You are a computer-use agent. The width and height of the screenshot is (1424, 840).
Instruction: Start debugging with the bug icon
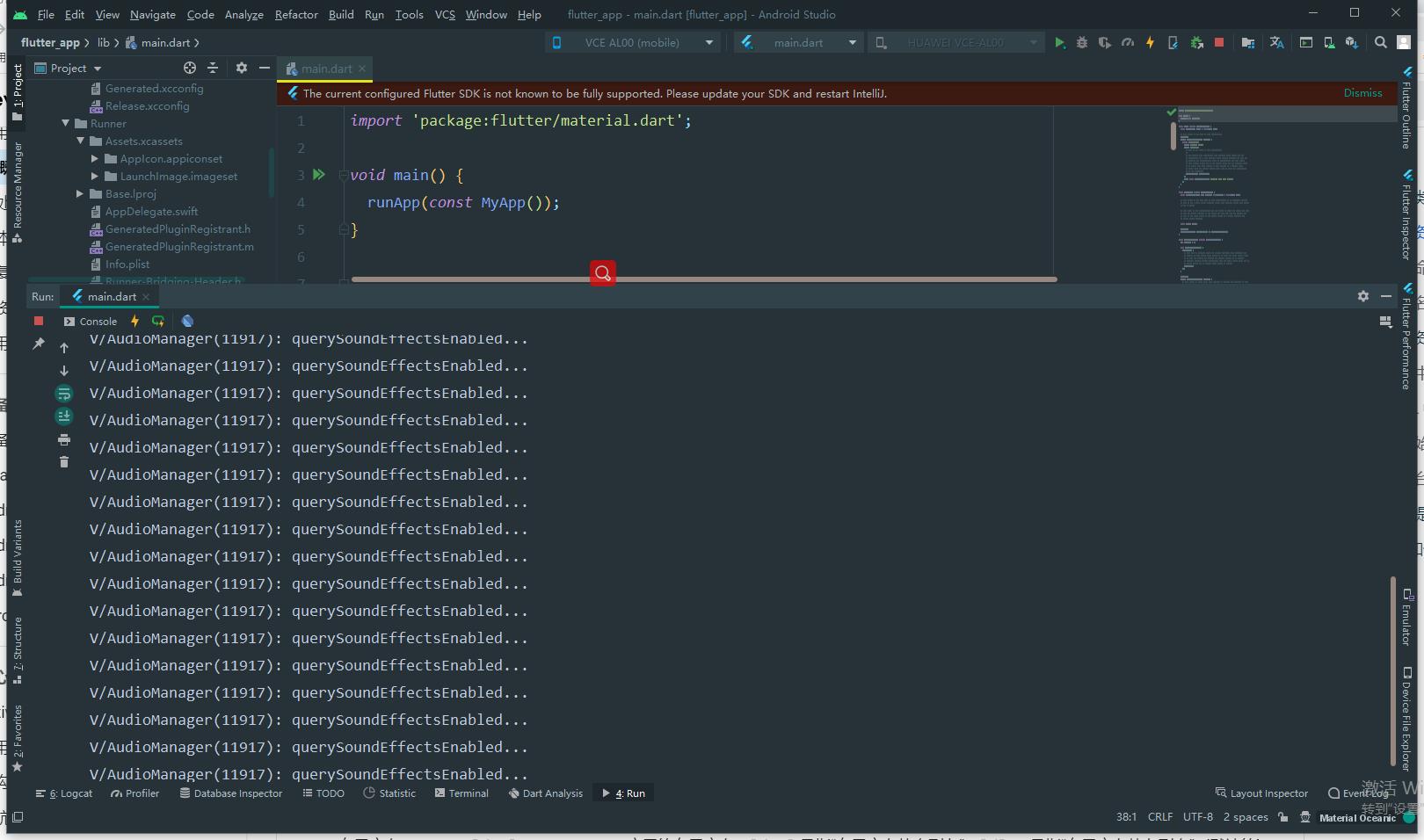[x=1082, y=42]
